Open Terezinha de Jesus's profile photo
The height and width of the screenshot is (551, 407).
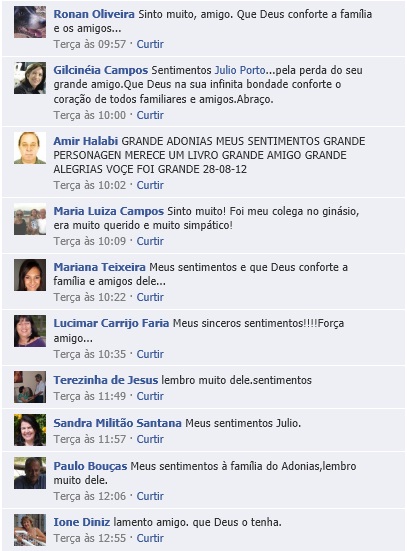[x=30, y=387]
